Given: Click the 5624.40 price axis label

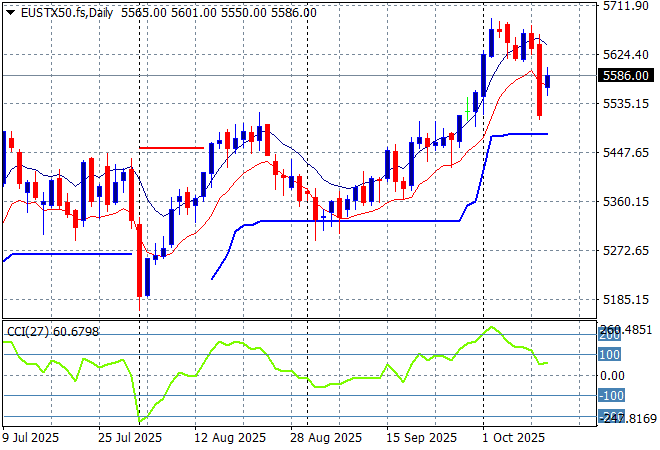Looking at the screenshot, I should [x=623, y=55].
